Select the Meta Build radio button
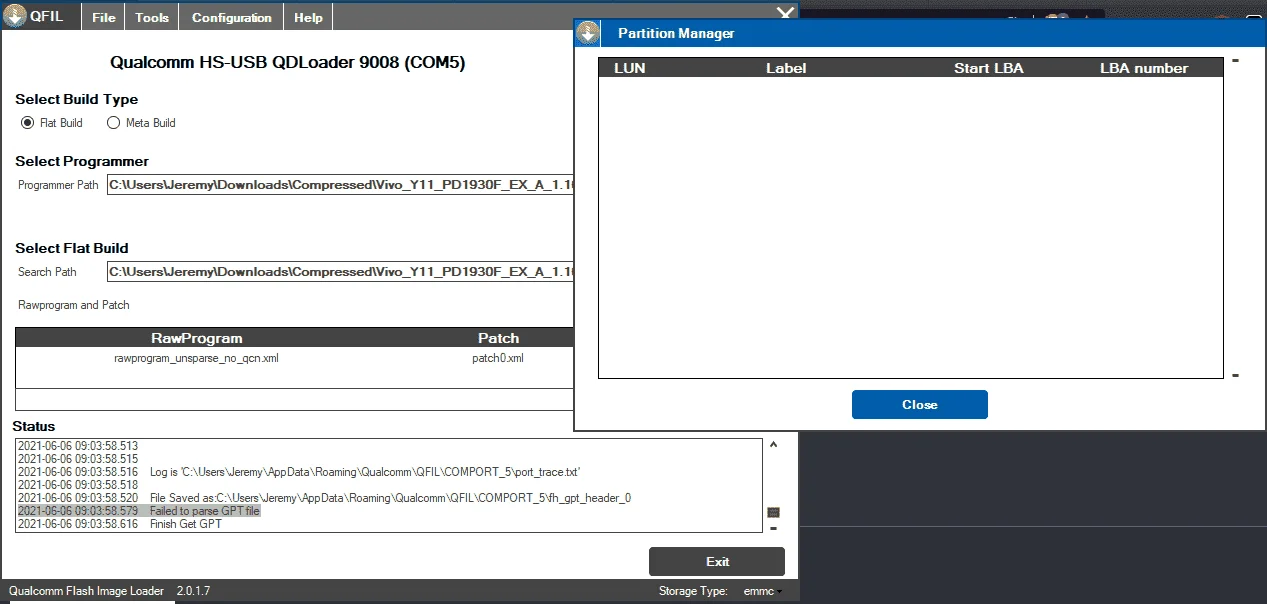The width and height of the screenshot is (1267, 604). click(113, 123)
